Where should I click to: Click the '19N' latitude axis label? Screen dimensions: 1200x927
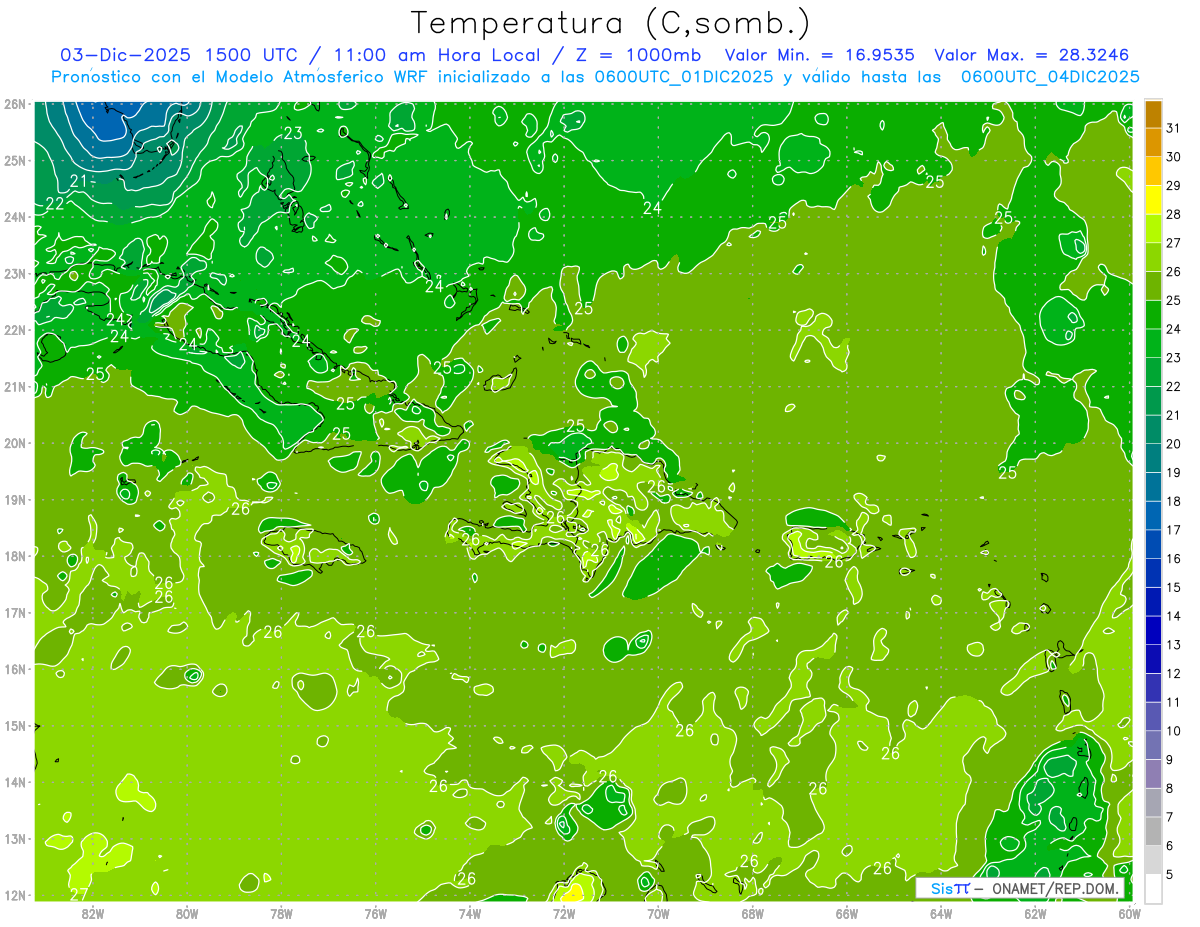[x=14, y=499]
